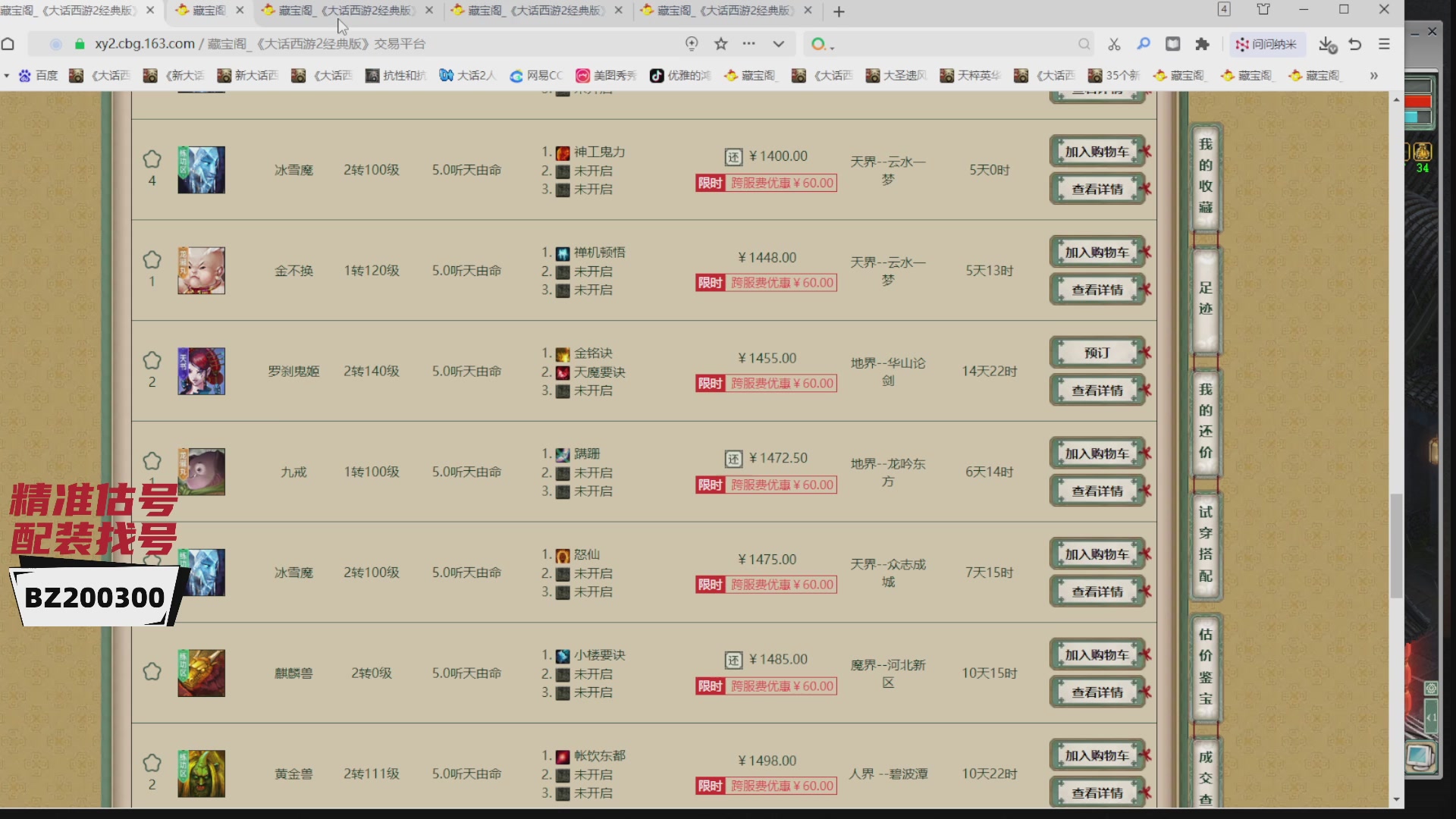Click 查看详情 for the ¥1400.00 listing
This screenshot has width=1456, height=819.
[x=1097, y=189]
